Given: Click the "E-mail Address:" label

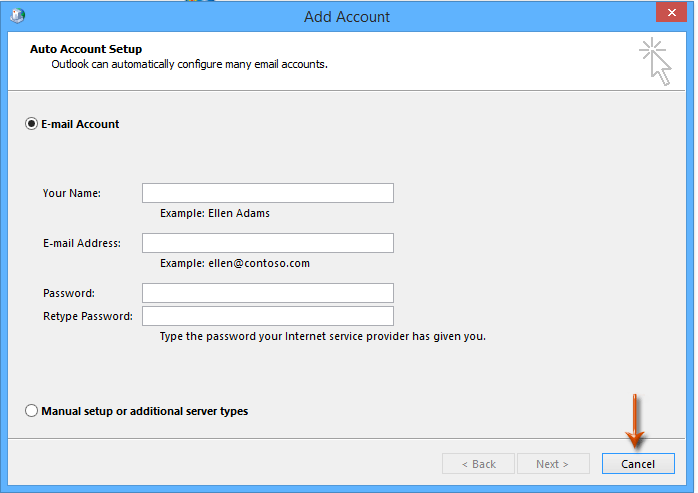Looking at the screenshot, I should [x=82, y=243].
